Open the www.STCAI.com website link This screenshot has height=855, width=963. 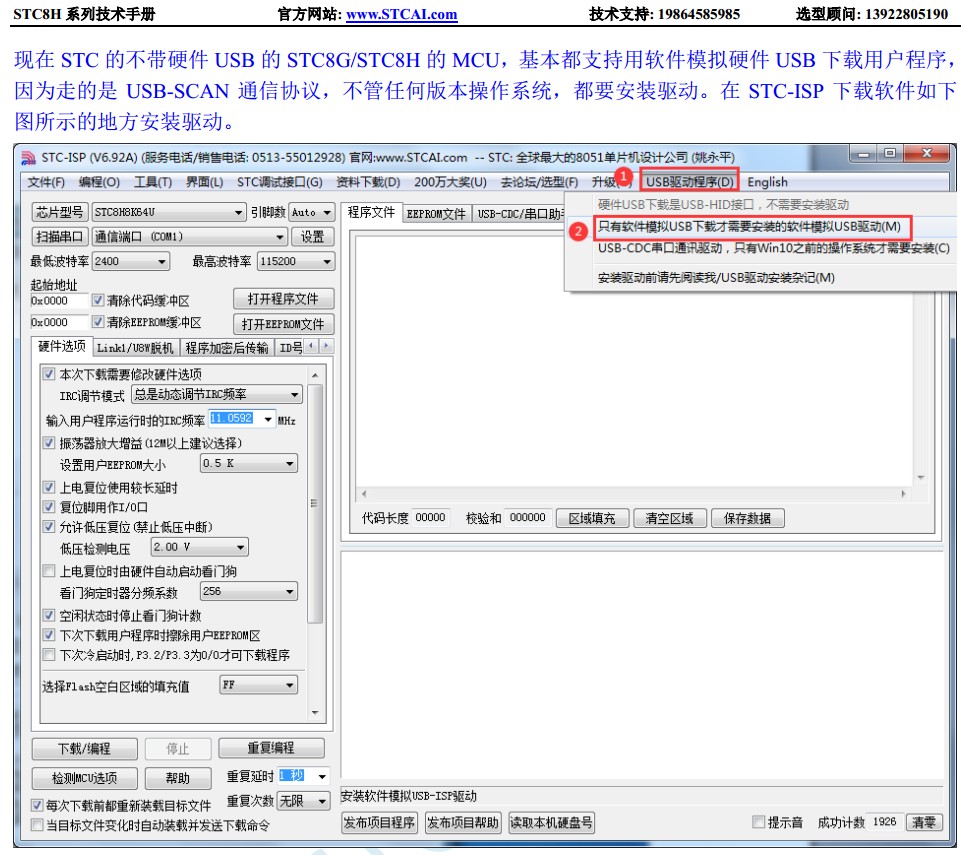(x=402, y=14)
